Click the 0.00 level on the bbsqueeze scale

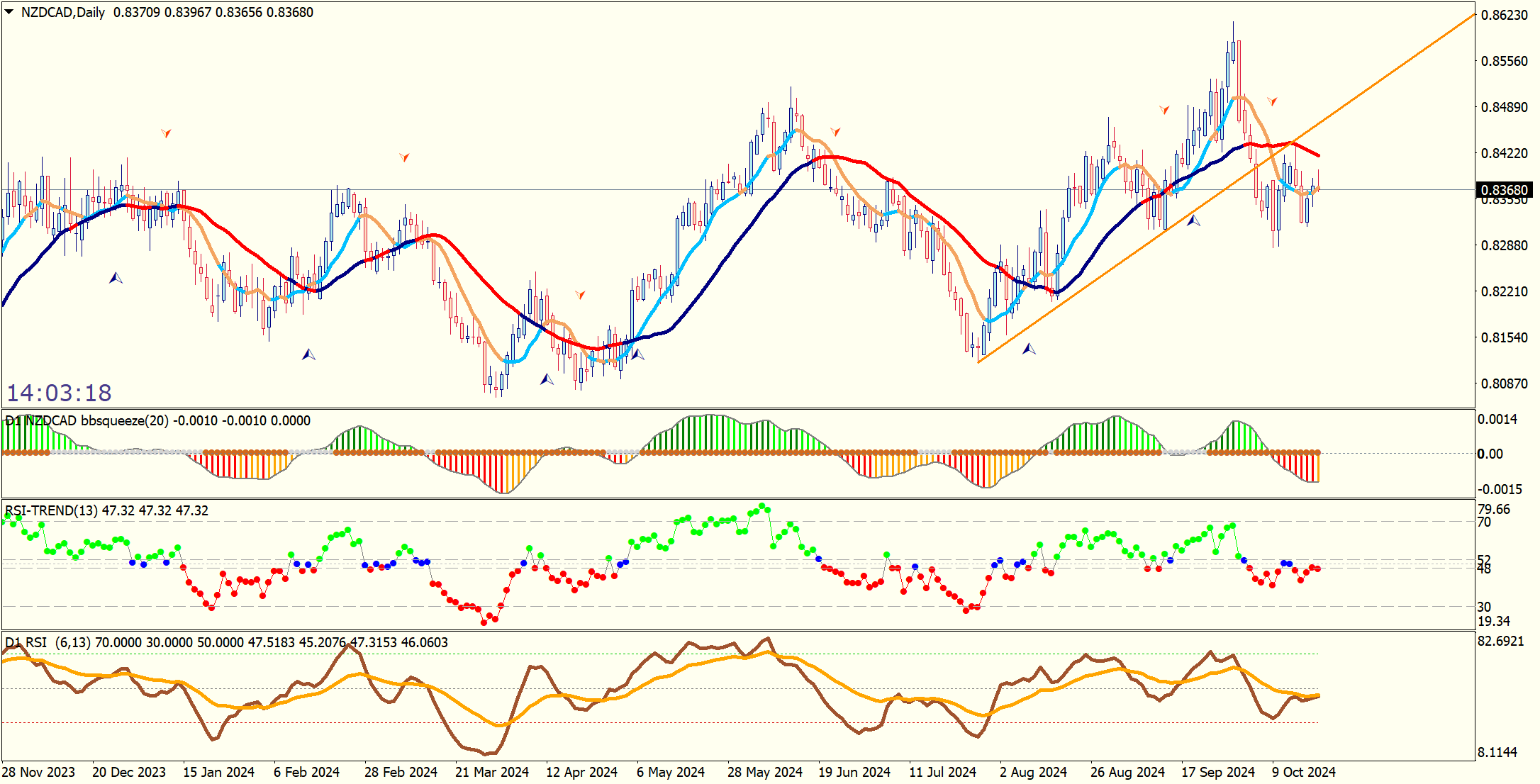click(x=1490, y=454)
